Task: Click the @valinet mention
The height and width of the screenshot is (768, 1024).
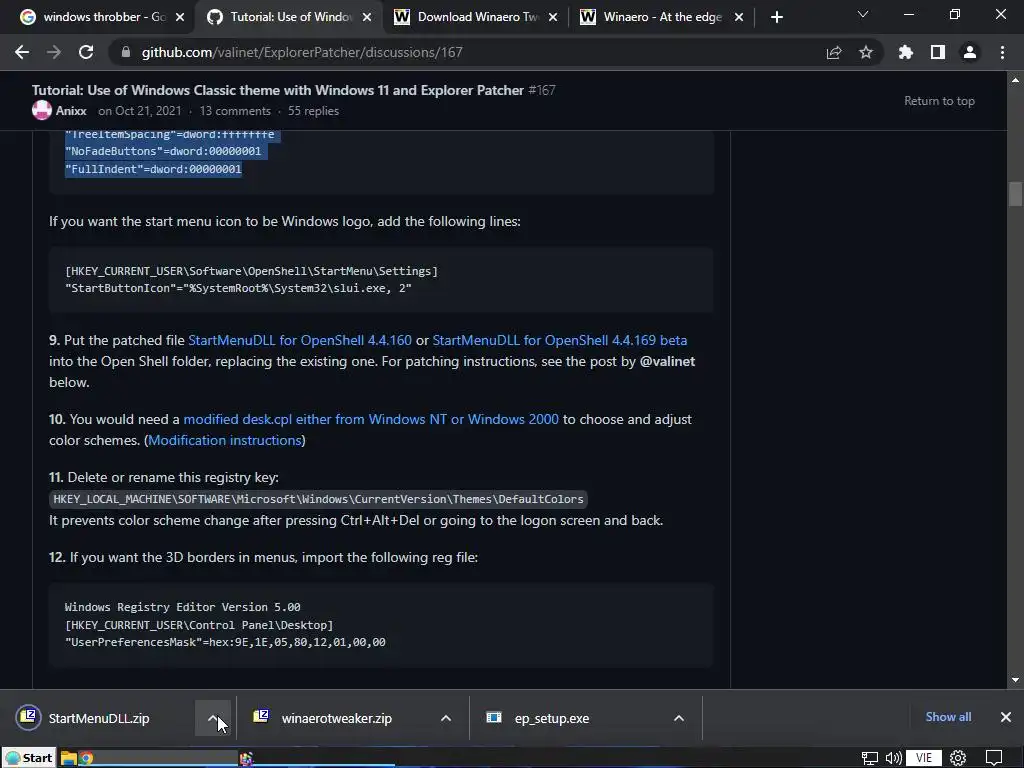Action: click(667, 361)
